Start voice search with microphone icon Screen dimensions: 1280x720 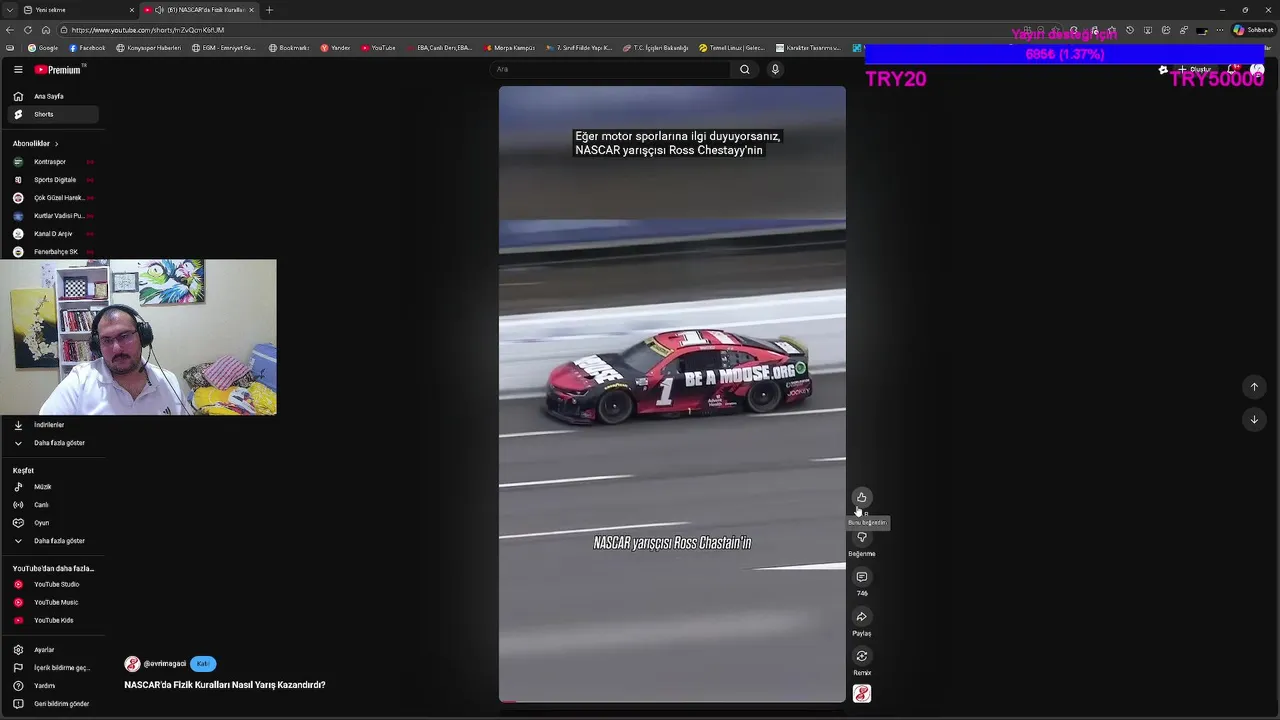[x=775, y=69]
